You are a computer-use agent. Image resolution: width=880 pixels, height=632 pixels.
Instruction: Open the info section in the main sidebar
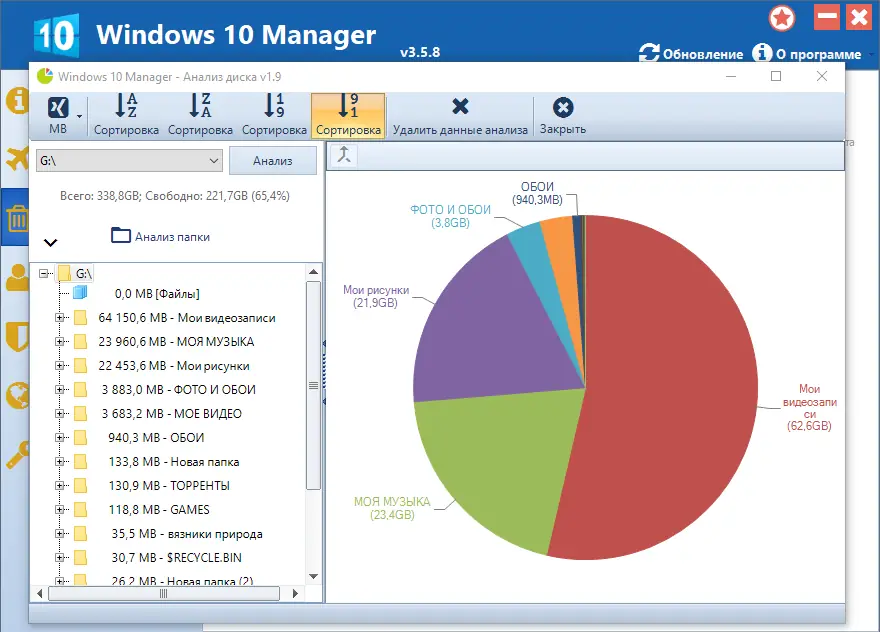[x=17, y=101]
